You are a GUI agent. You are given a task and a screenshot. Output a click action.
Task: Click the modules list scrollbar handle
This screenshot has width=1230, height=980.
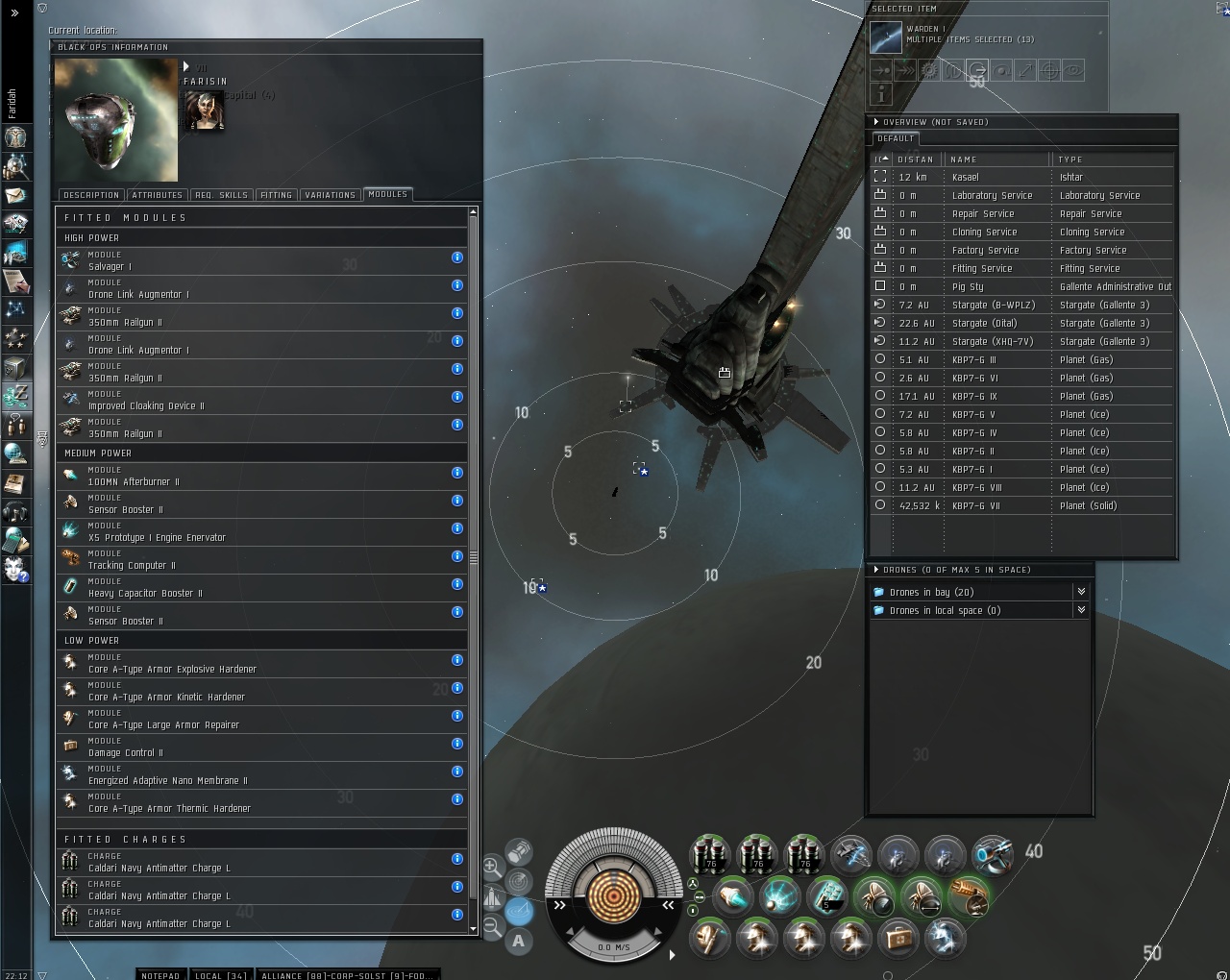point(474,556)
